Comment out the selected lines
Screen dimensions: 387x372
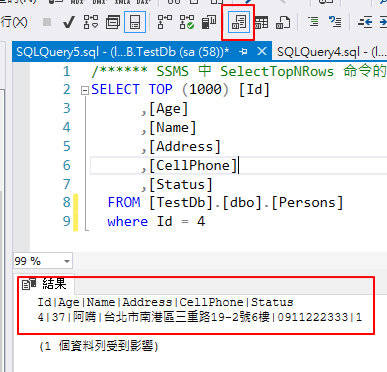(x=313, y=22)
